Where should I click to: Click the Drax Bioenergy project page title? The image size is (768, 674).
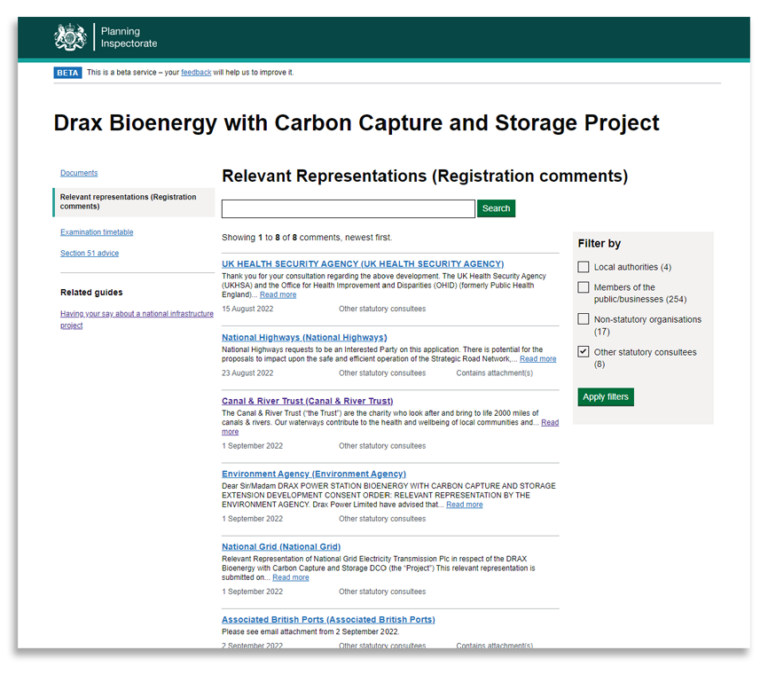click(357, 123)
